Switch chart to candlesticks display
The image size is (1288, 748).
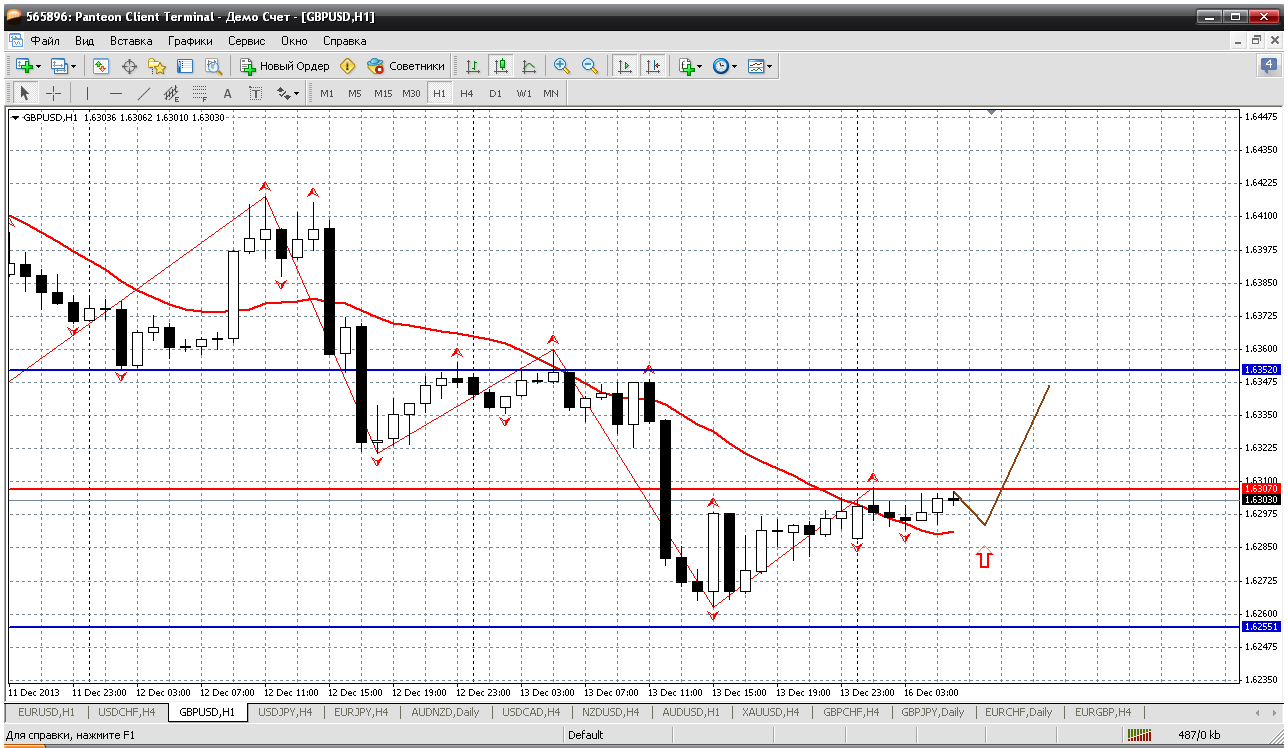501,66
